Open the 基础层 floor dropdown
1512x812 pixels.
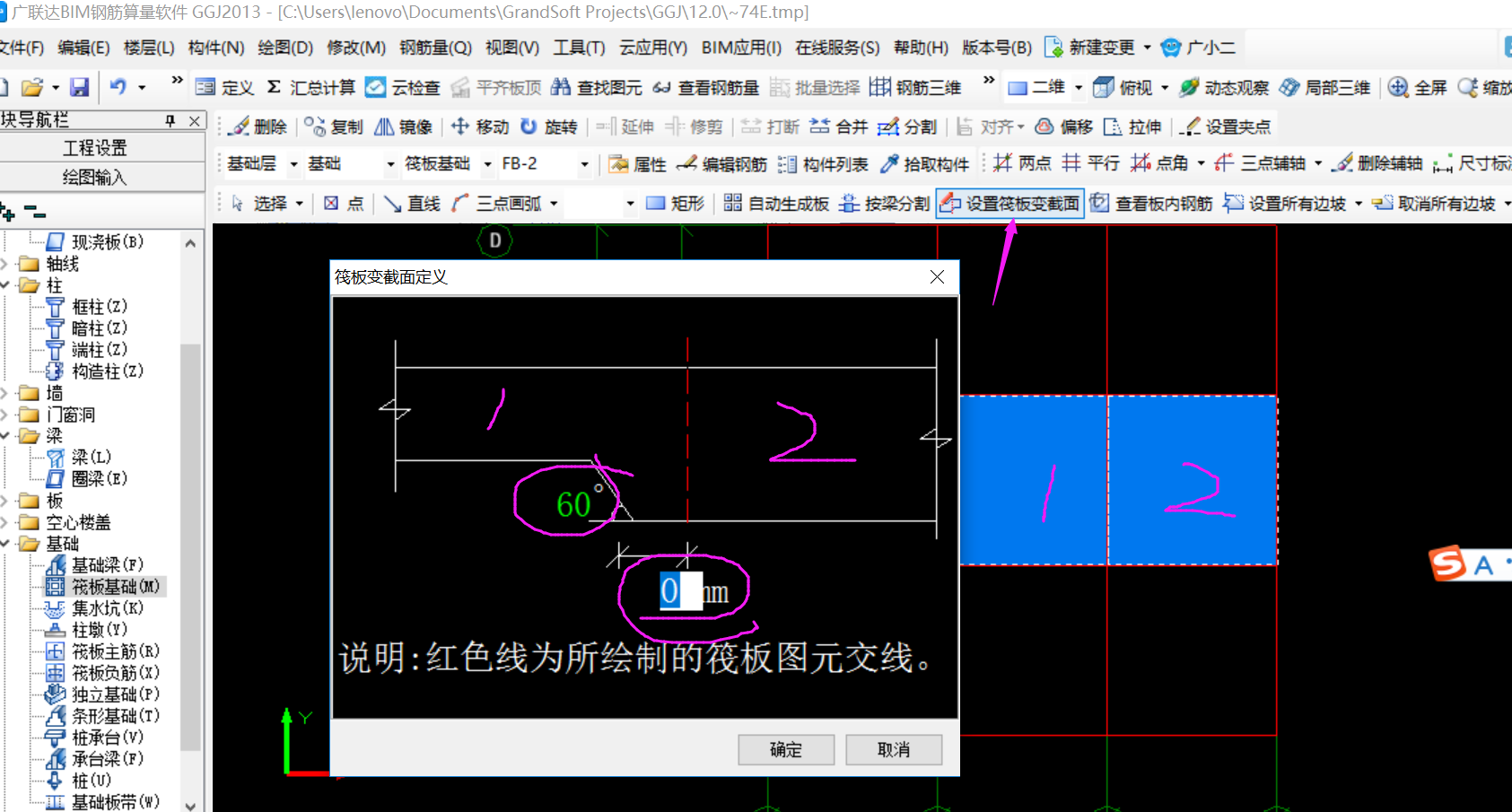point(293,164)
